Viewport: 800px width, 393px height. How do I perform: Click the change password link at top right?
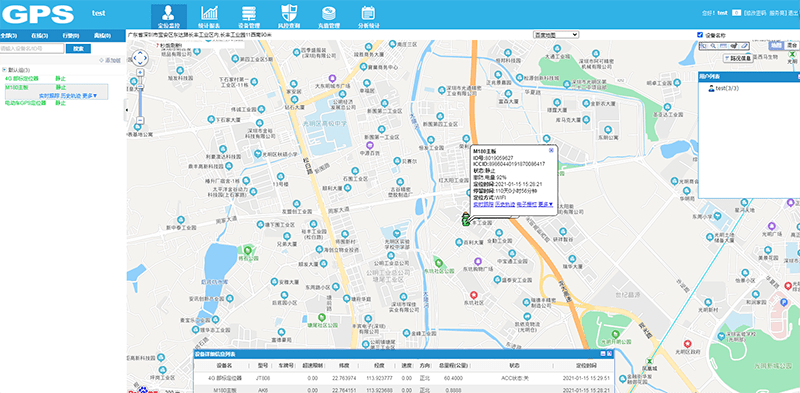(x=755, y=13)
